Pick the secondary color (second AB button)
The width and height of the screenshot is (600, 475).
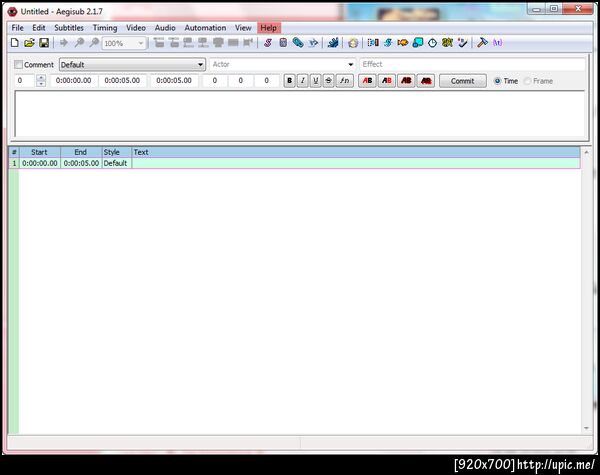387,81
